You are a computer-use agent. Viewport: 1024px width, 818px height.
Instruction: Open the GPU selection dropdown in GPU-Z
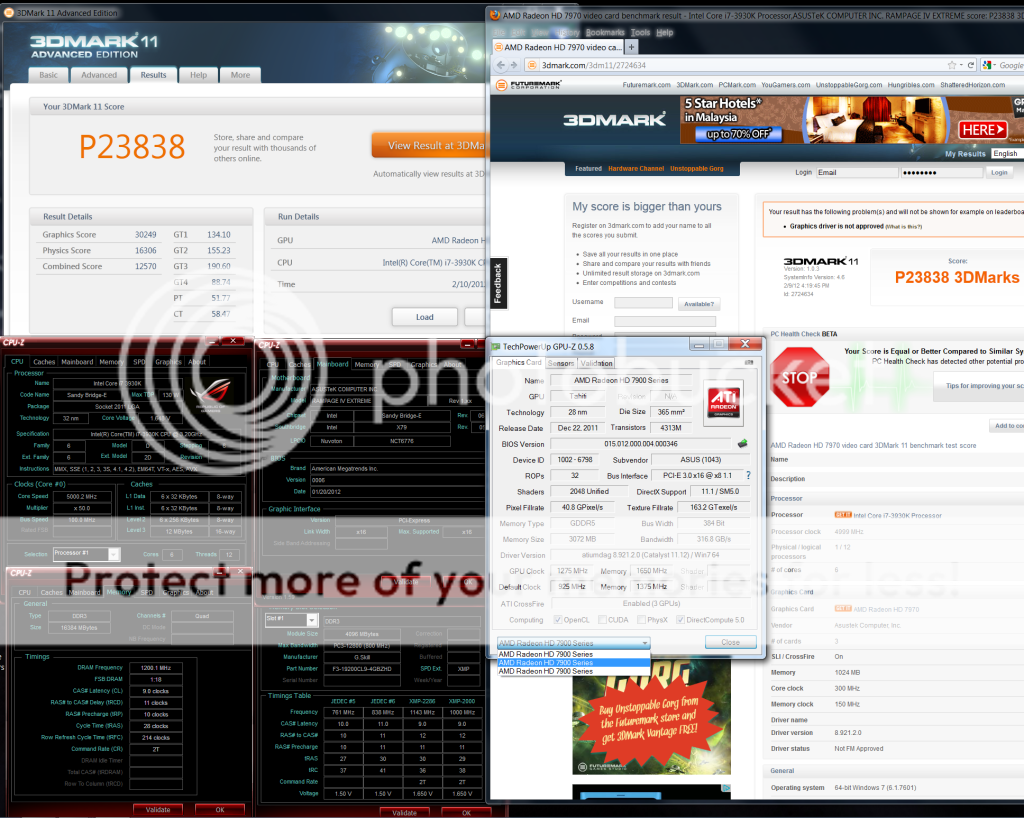click(x=573, y=643)
